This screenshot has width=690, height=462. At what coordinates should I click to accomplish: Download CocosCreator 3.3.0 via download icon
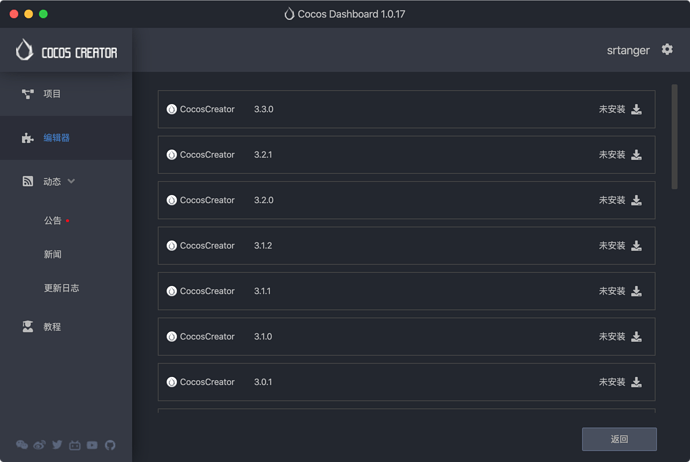[636, 109]
